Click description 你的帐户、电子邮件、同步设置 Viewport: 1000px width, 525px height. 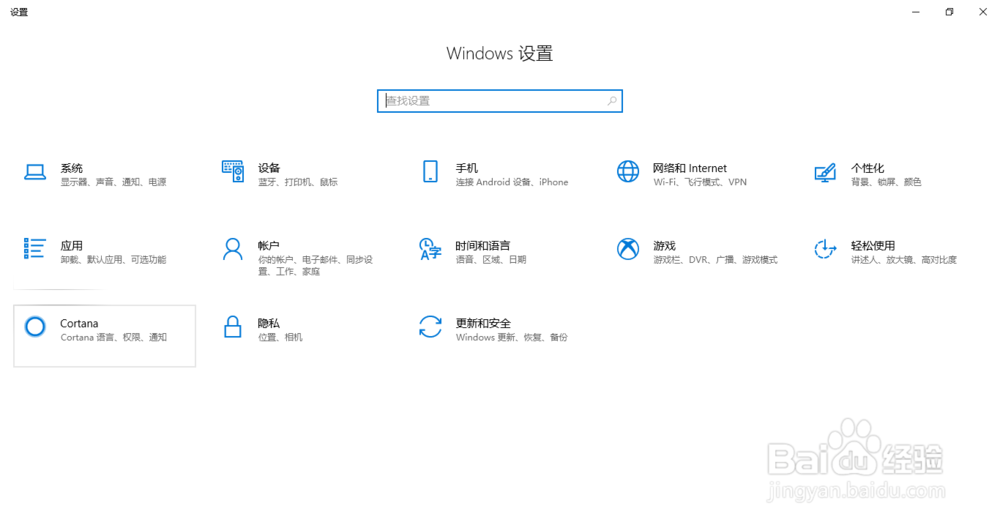tap(315, 265)
